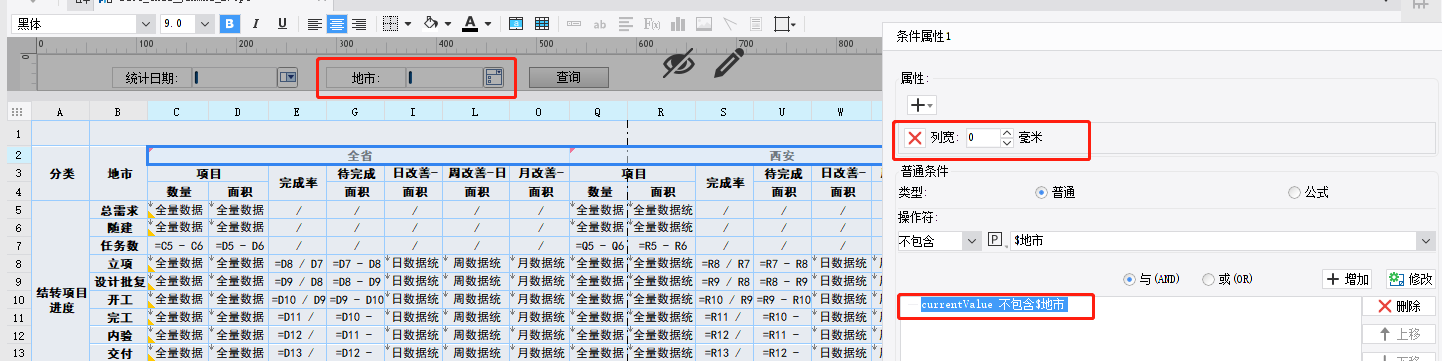This screenshot has width=1442, height=361.
Task: Click the merge cells icon
Action: click(516, 23)
